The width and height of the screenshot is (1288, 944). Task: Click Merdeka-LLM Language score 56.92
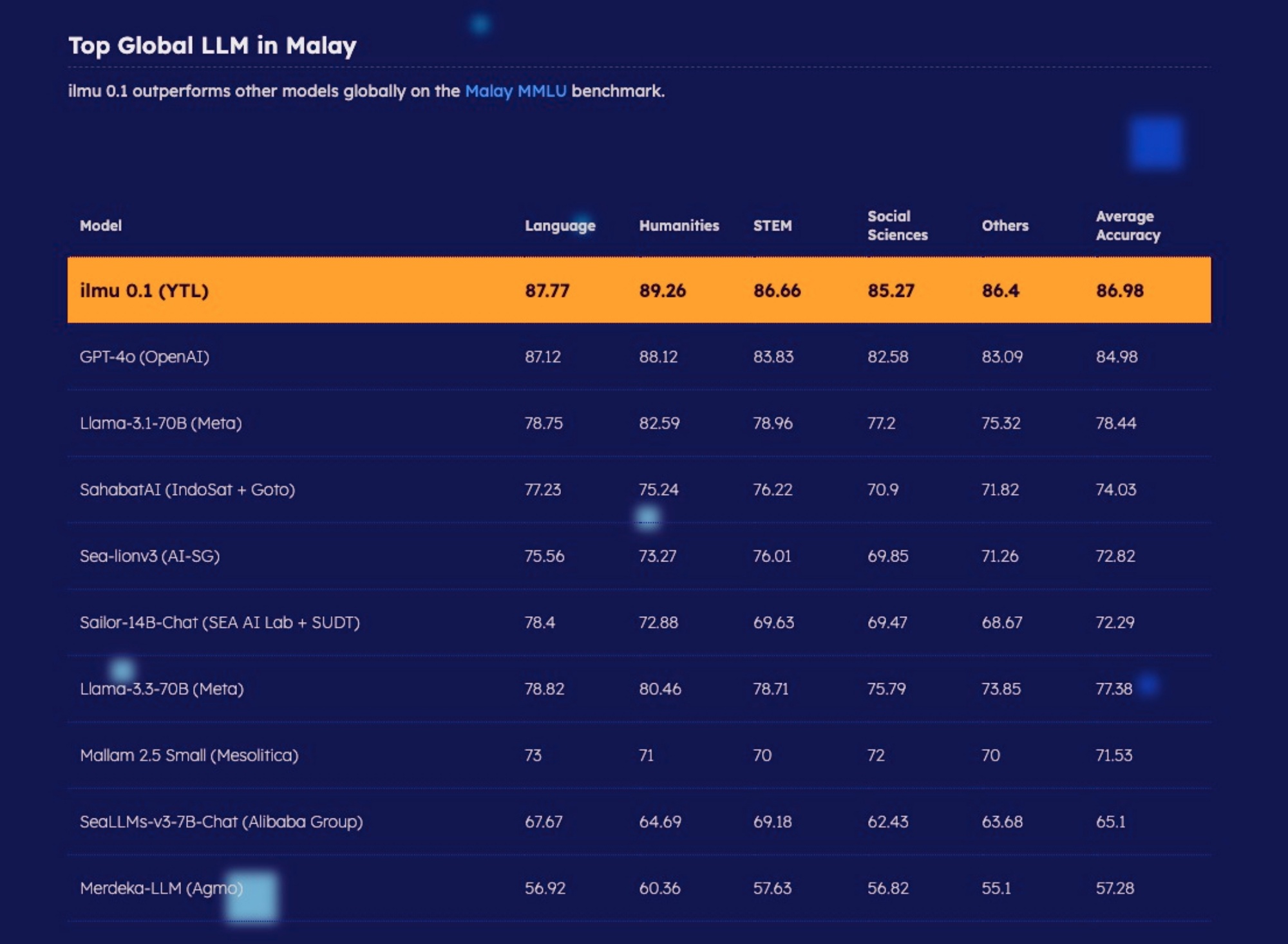pos(545,888)
